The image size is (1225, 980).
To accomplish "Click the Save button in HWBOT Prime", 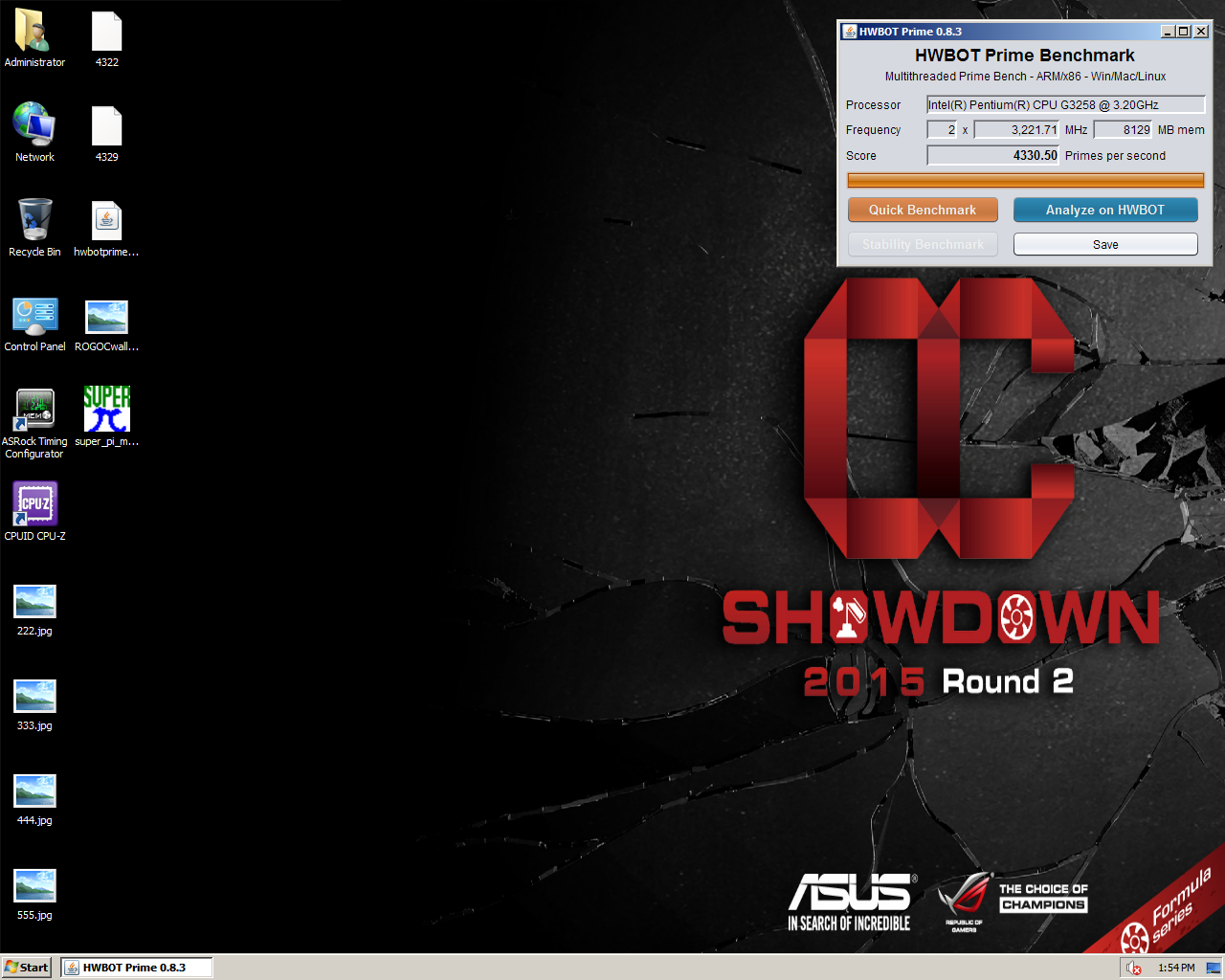I will (x=1105, y=244).
